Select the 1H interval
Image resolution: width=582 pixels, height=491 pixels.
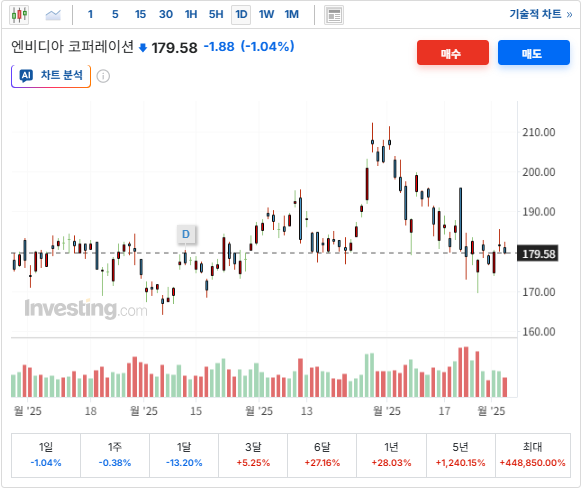[x=191, y=14]
